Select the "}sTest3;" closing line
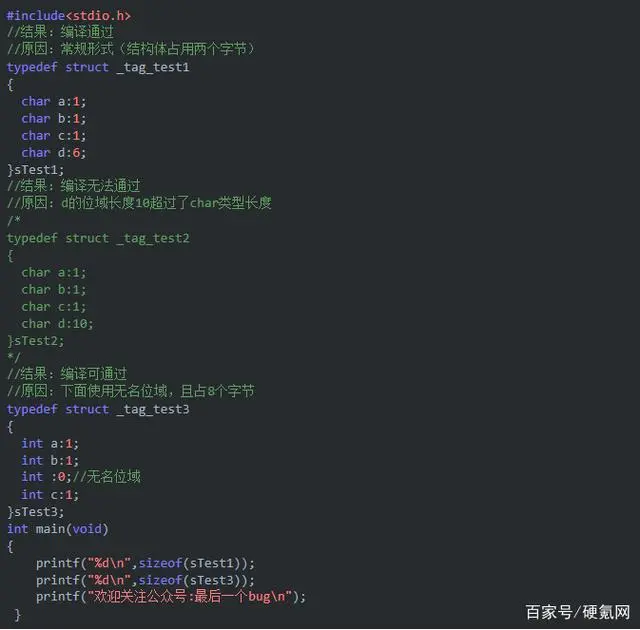Image resolution: width=640 pixels, height=630 pixels. (35, 511)
